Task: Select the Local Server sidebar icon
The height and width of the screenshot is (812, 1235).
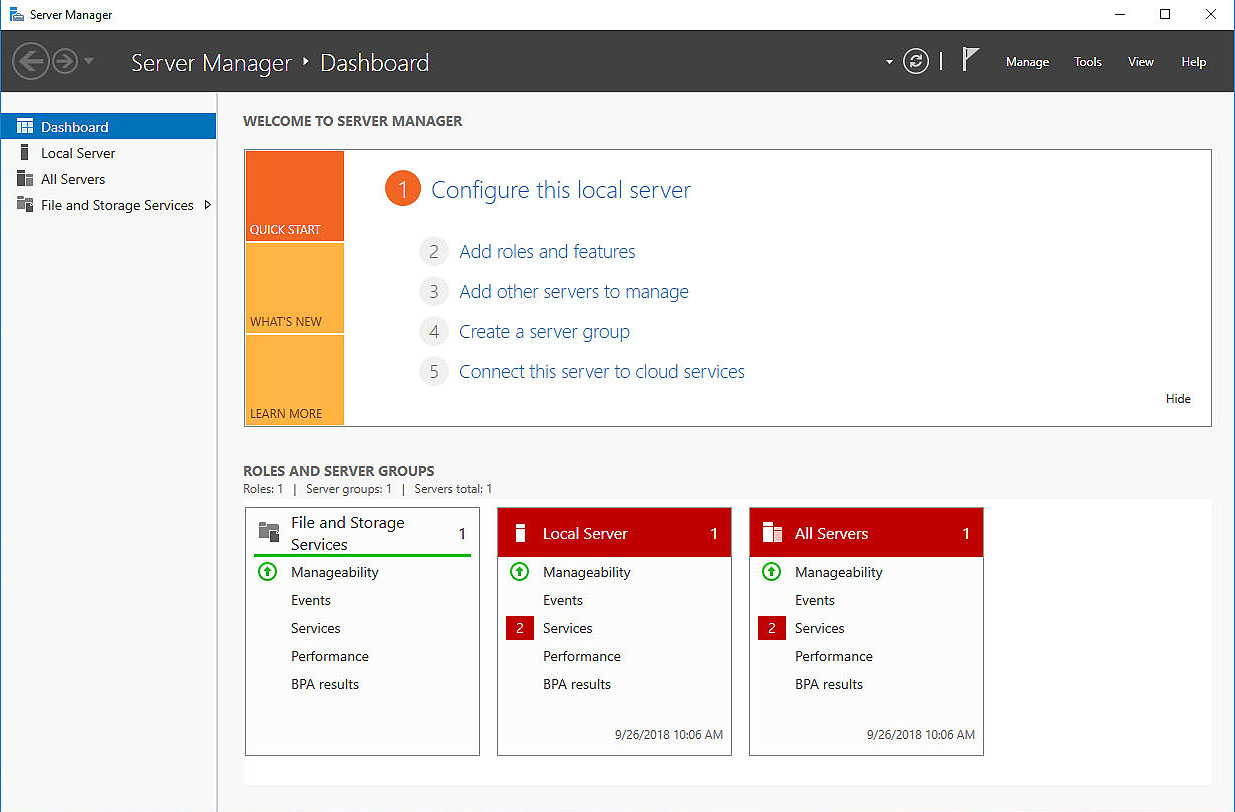Action: tap(25, 153)
